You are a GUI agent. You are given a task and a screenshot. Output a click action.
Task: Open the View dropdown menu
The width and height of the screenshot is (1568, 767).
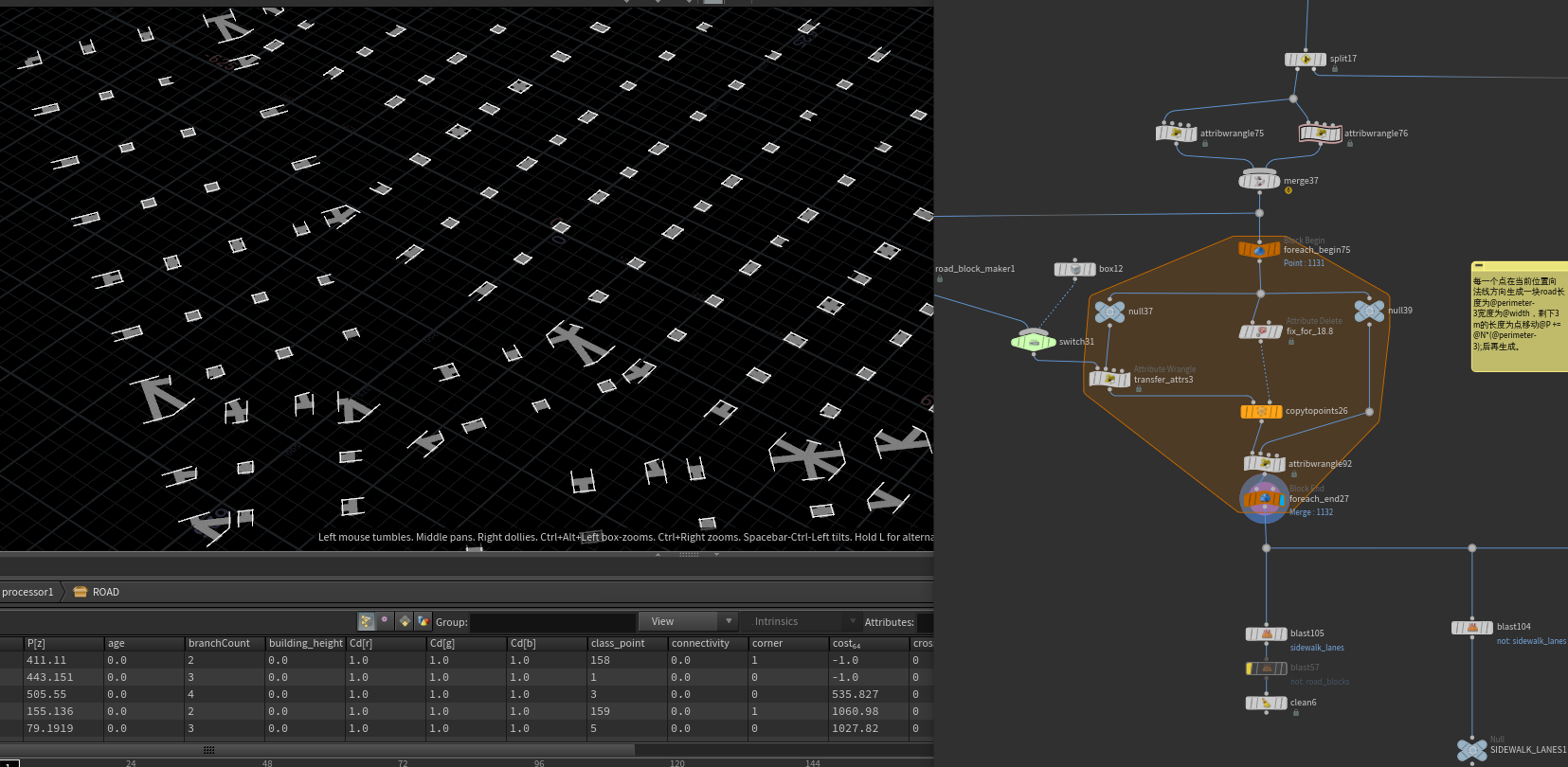click(687, 621)
